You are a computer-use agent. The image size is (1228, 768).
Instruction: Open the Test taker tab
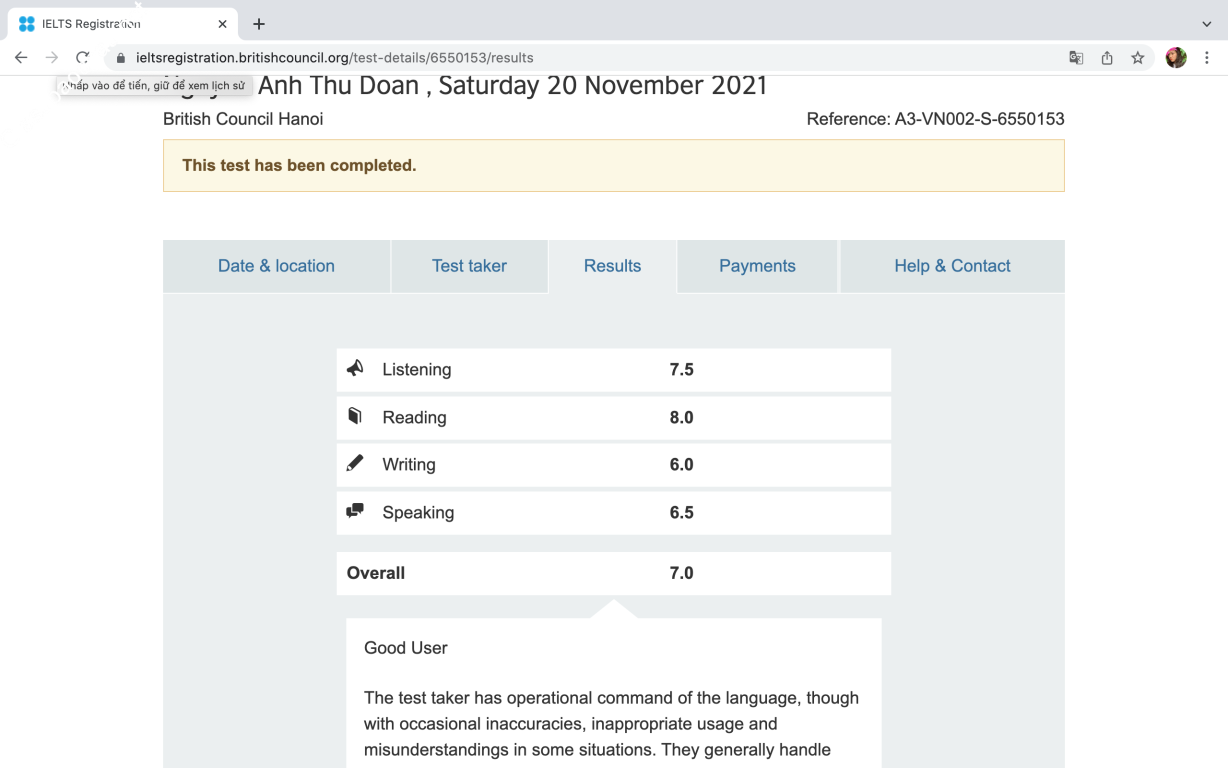click(x=469, y=266)
